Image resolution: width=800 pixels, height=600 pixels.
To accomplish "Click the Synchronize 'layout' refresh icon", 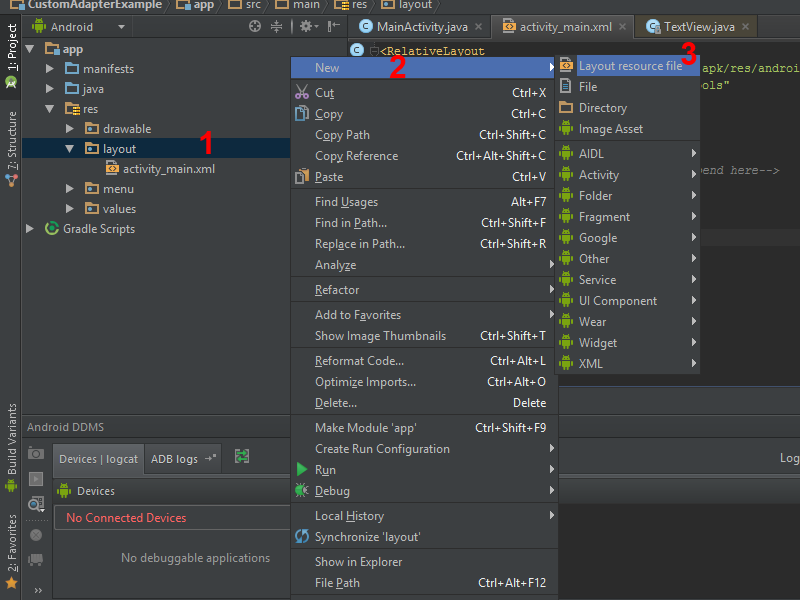I will click(302, 536).
